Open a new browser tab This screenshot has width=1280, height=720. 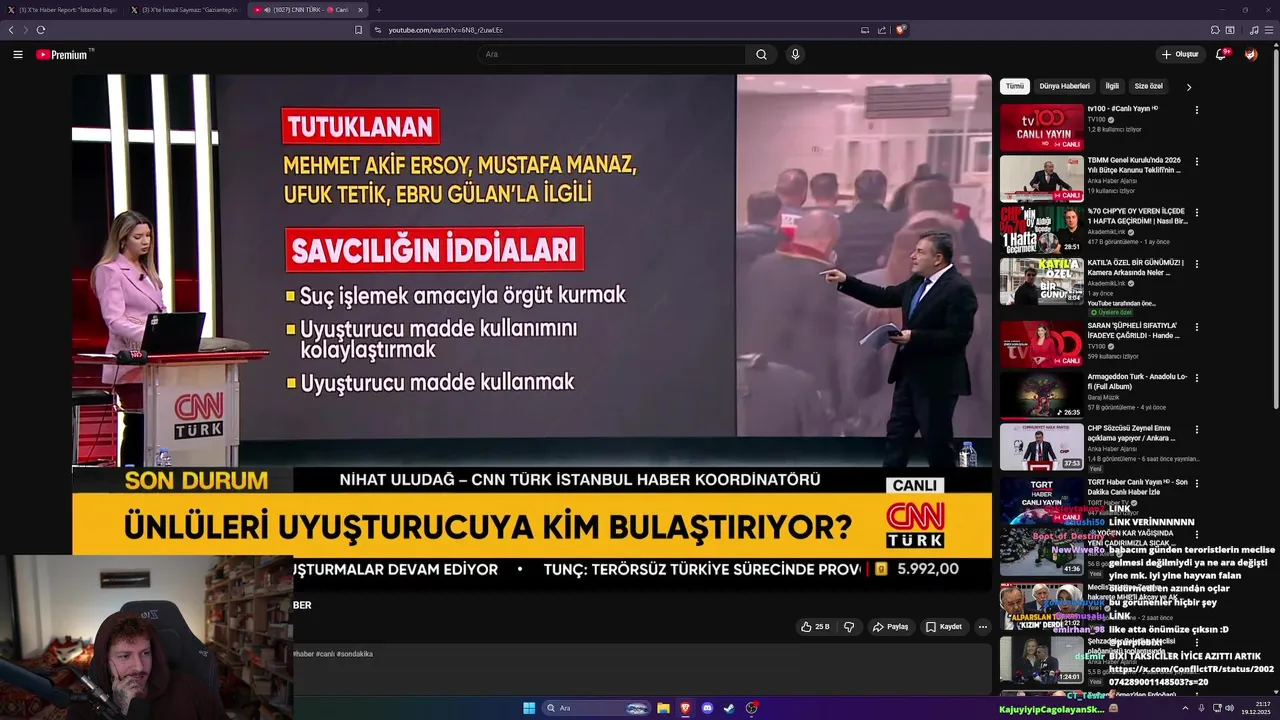pyautogui.click(x=379, y=10)
